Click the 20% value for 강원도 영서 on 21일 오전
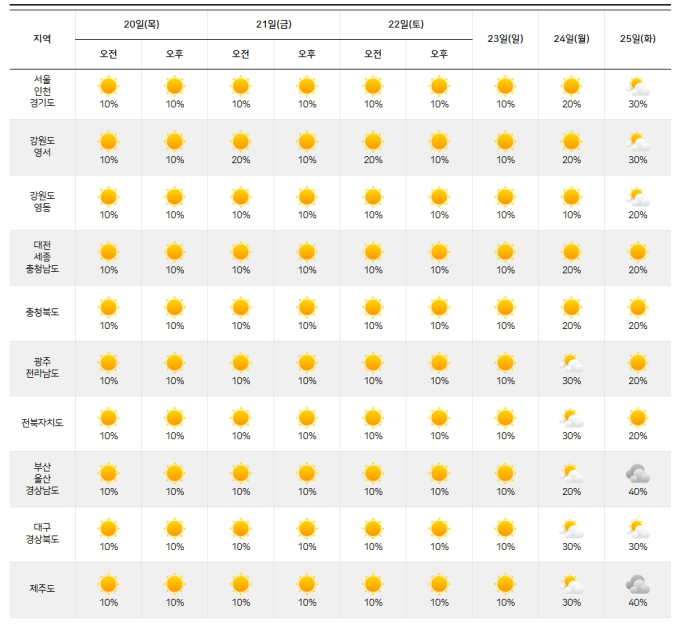The height and width of the screenshot is (625, 680). tap(241, 160)
